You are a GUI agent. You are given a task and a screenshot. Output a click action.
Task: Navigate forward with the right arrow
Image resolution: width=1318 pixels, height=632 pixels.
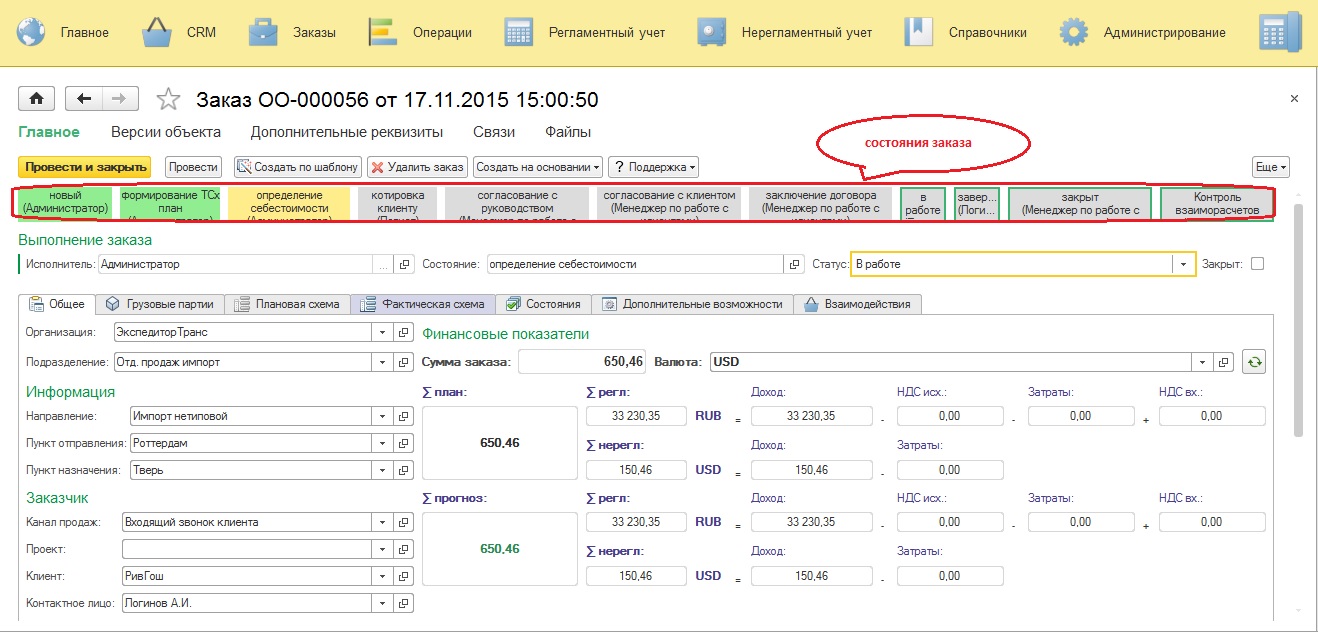coord(120,98)
